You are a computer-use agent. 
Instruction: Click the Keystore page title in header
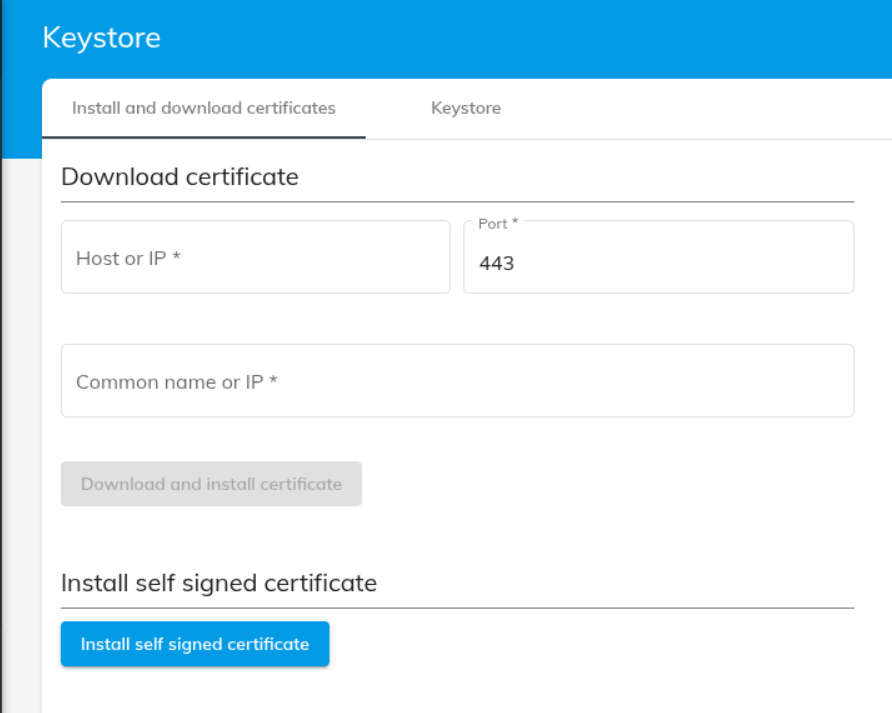[101, 38]
